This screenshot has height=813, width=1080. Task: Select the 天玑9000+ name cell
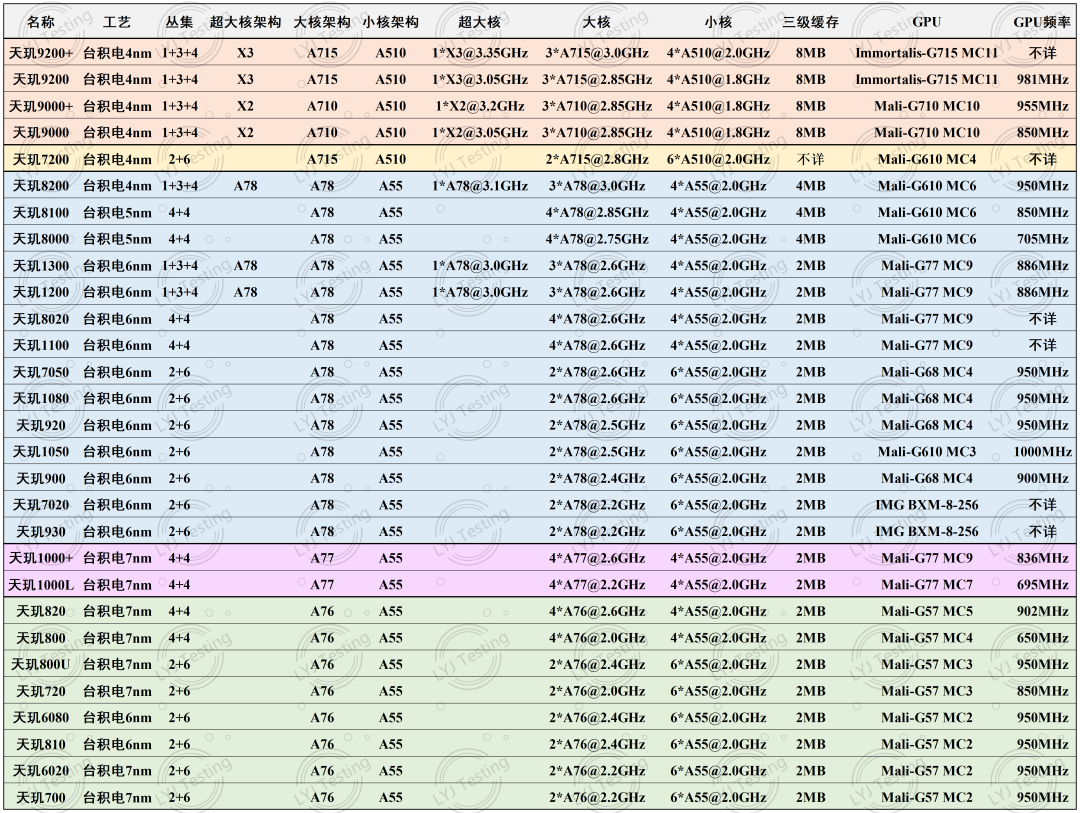tap(41, 106)
